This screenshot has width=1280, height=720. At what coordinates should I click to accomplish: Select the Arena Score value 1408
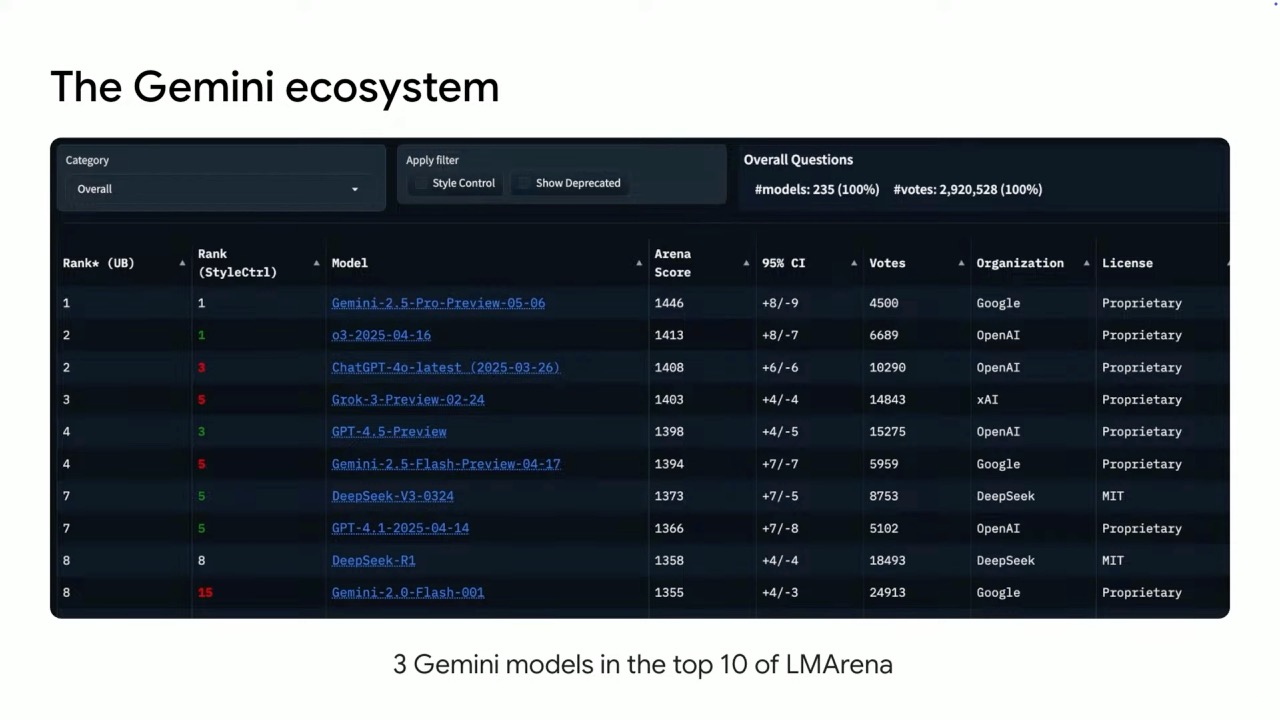coord(669,367)
